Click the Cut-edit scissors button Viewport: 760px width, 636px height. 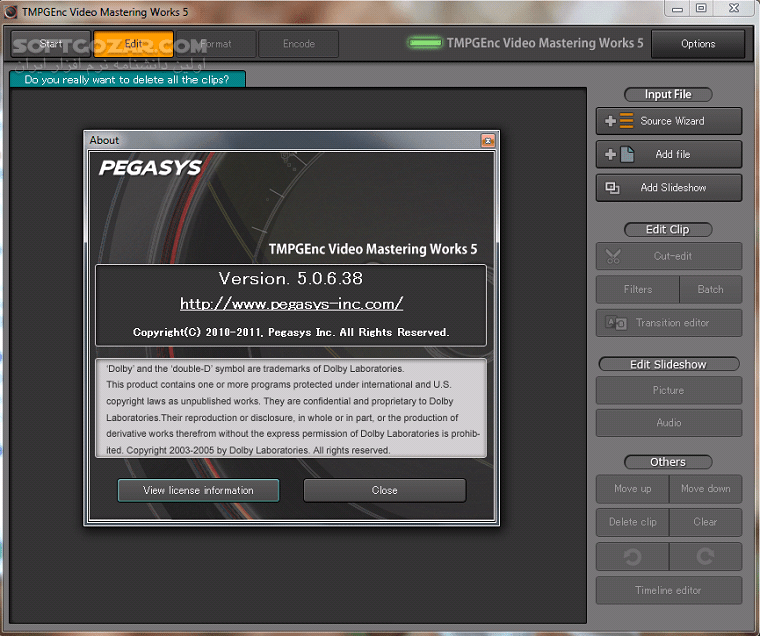tap(668, 256)
